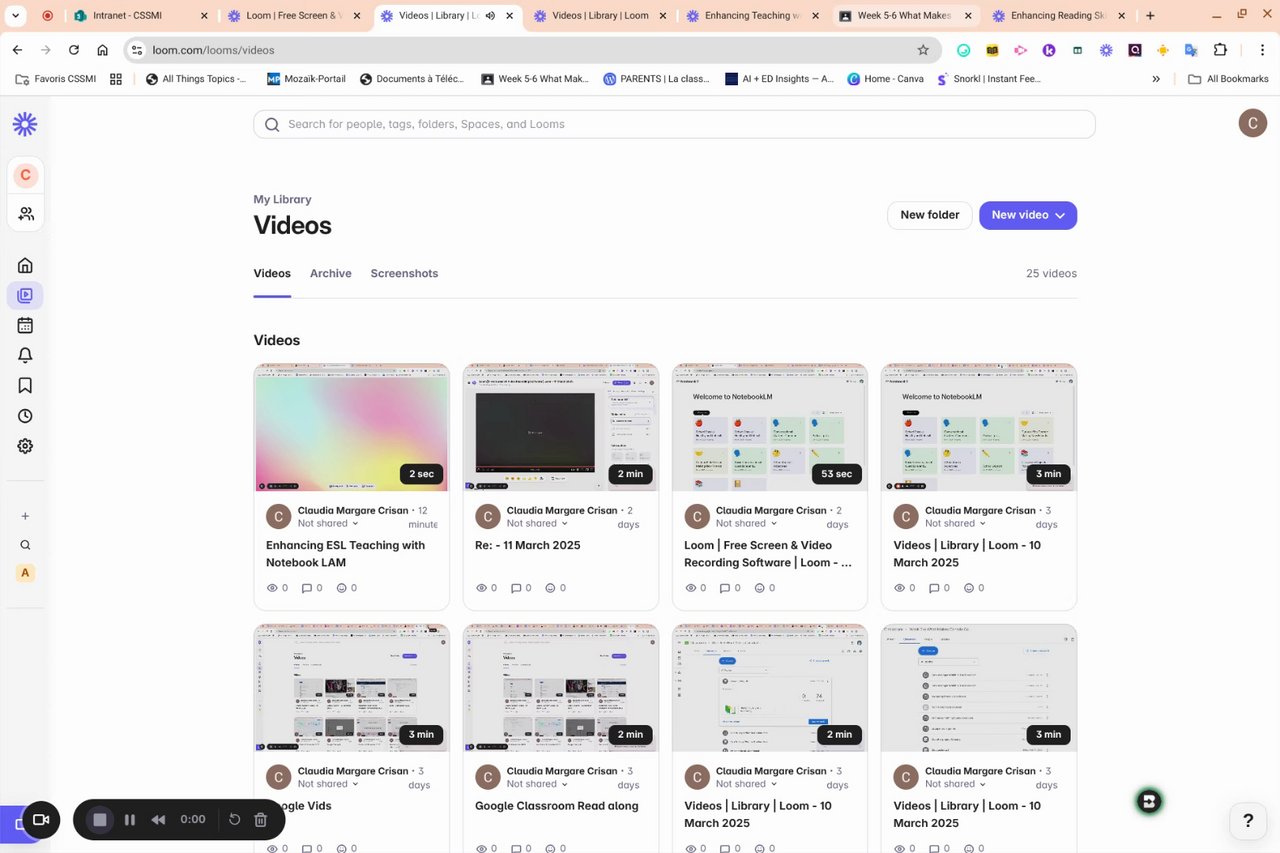Open the Library icon in sidebar
The width and height of the screenshot is (1280, 853).
pyautogui.click(x=25, y=295)
